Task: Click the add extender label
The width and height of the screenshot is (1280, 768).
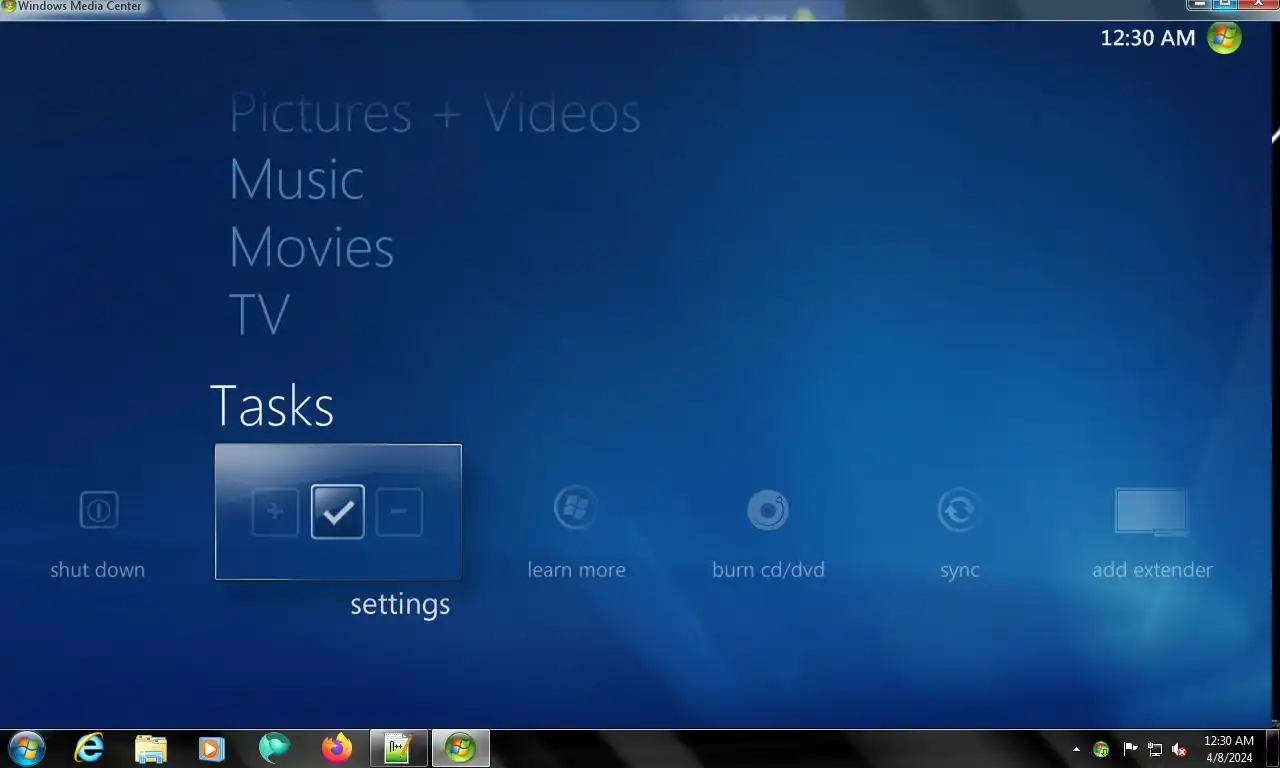Action: coord(1152,570)
